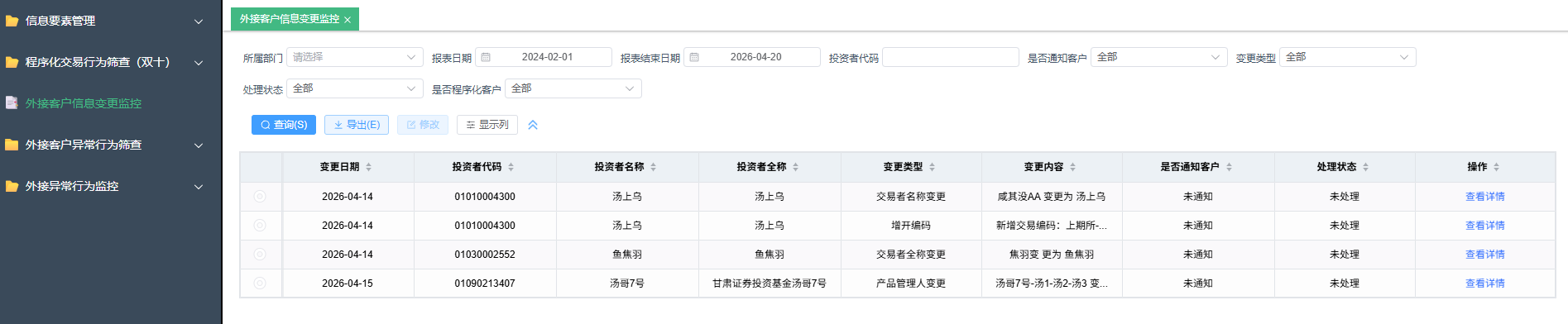The height and width of the screenshot is (324, 1568).
Task: Click cell 甘肃证券投资基金汤哥7号
Action: tap(770, 283)
